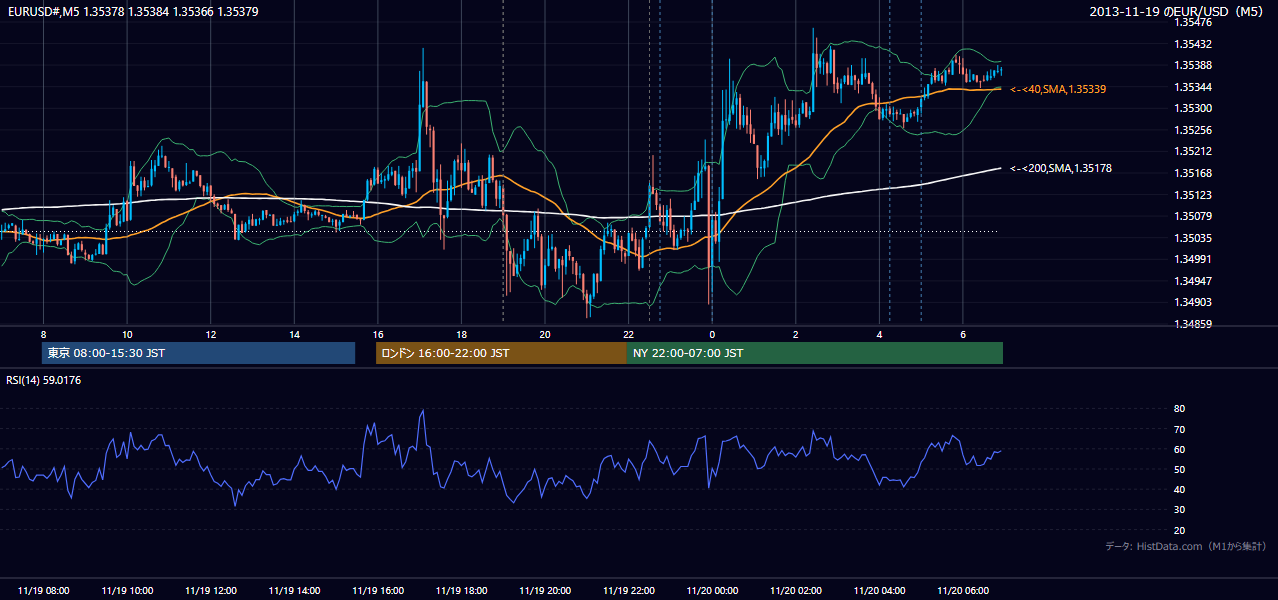Click the 11/19 08:00 time label
The image size is (1278, 600).
[x=43, y=591]
